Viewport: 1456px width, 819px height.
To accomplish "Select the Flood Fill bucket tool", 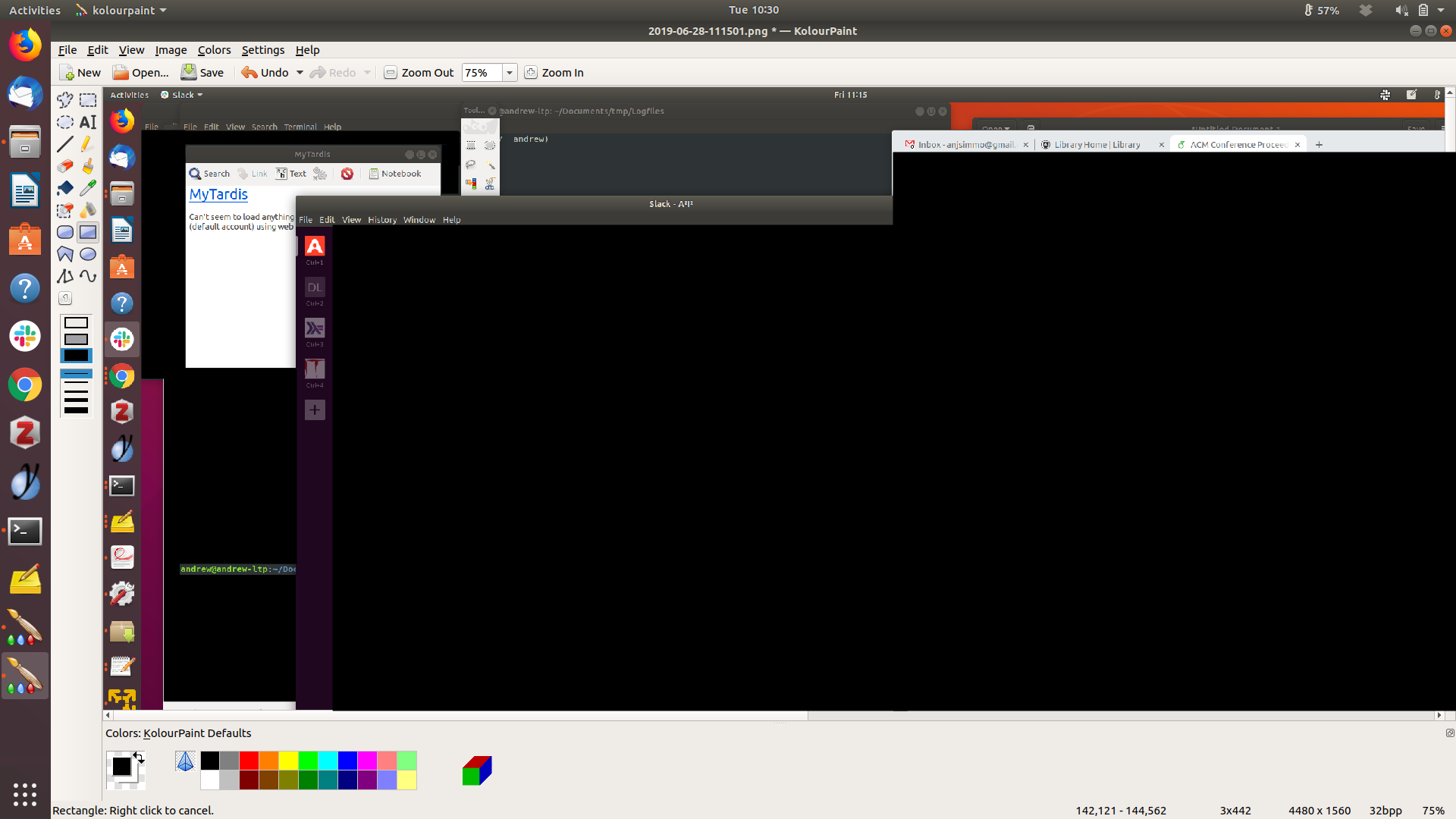I will pos(65,188).
